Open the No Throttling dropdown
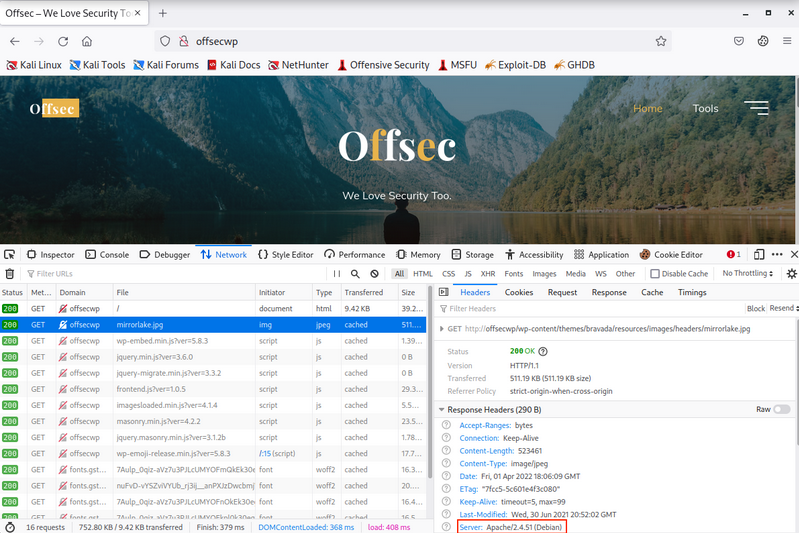799x533 pixels. pos(747,273)
